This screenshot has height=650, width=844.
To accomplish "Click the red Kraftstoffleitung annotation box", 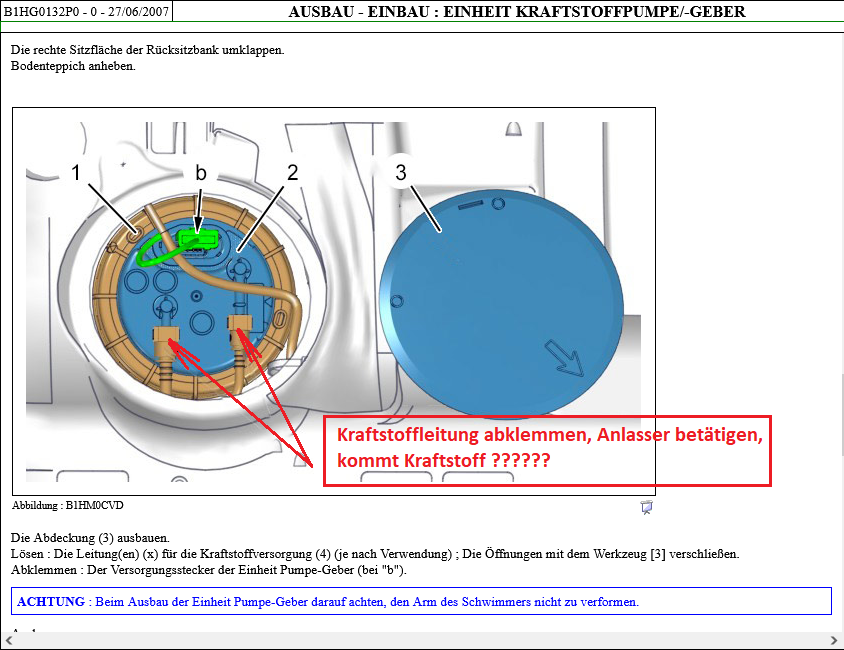I will click(546, 451).
